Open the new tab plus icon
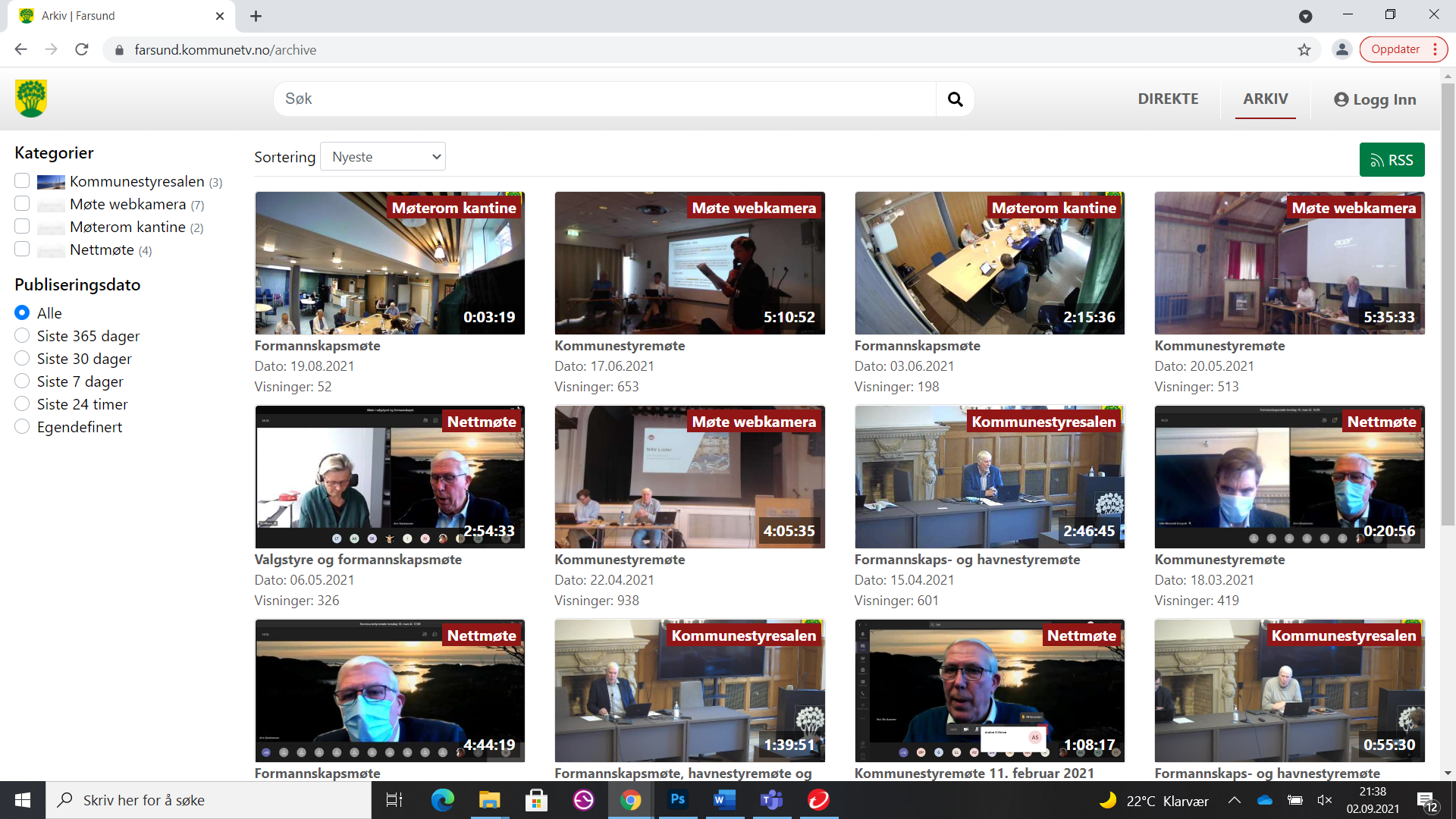The width and height of the screenshot is (1456, 819). (x=256, y=16)
